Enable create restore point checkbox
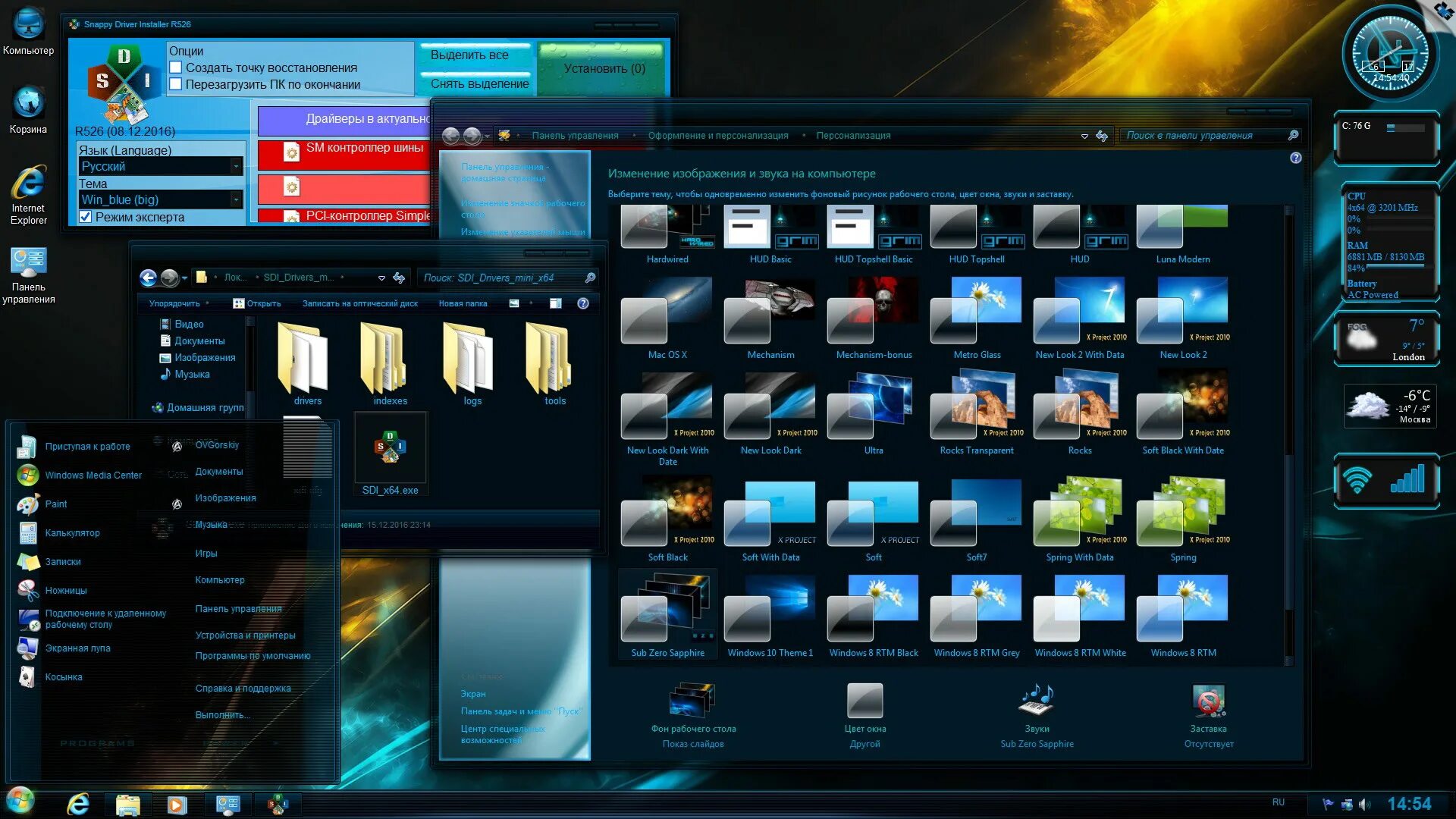Image resolution: width=1456 pixels, height=819 pixels. pos(176,67)
